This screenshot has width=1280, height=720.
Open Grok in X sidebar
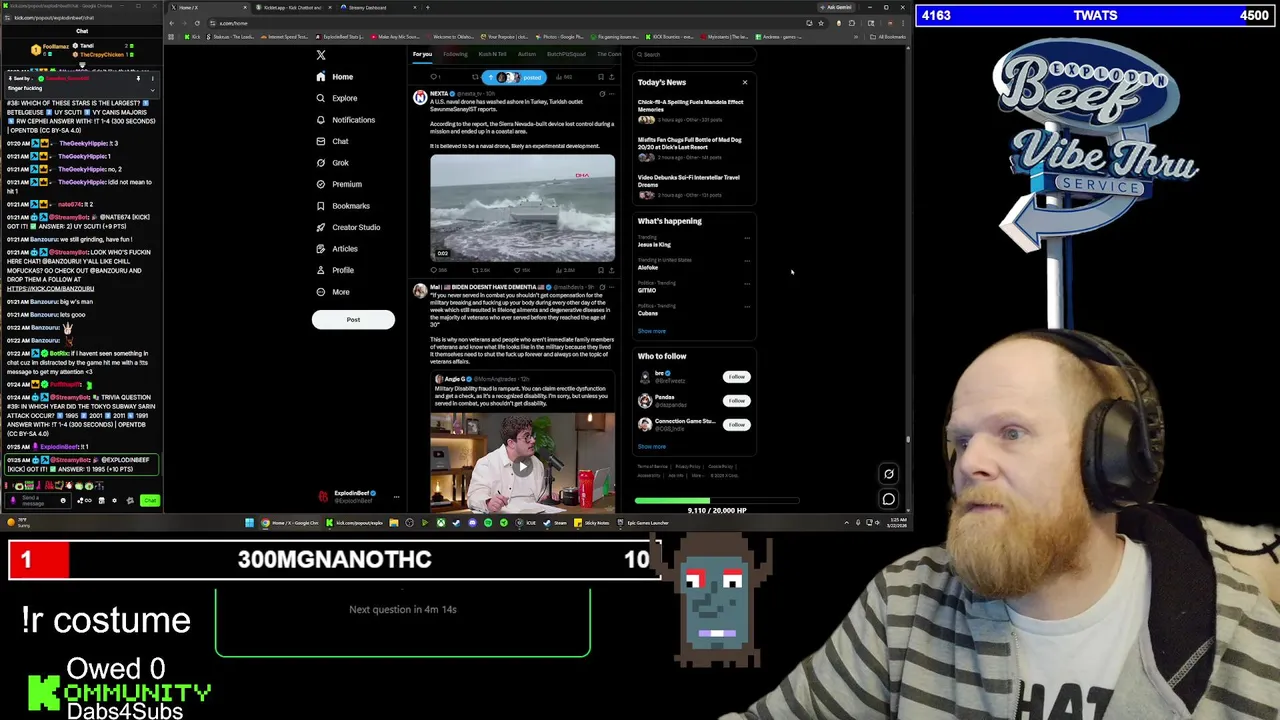pyautogui.click(x=332, y=163)
